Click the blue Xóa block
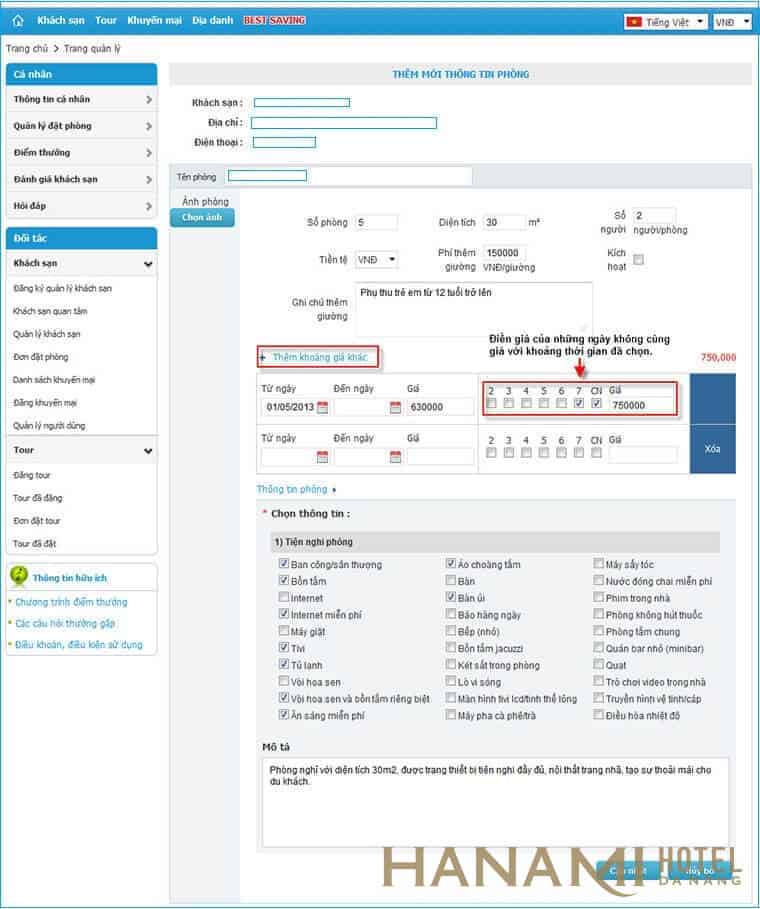Viewport: 760px width, 909px height. point(712,449)
